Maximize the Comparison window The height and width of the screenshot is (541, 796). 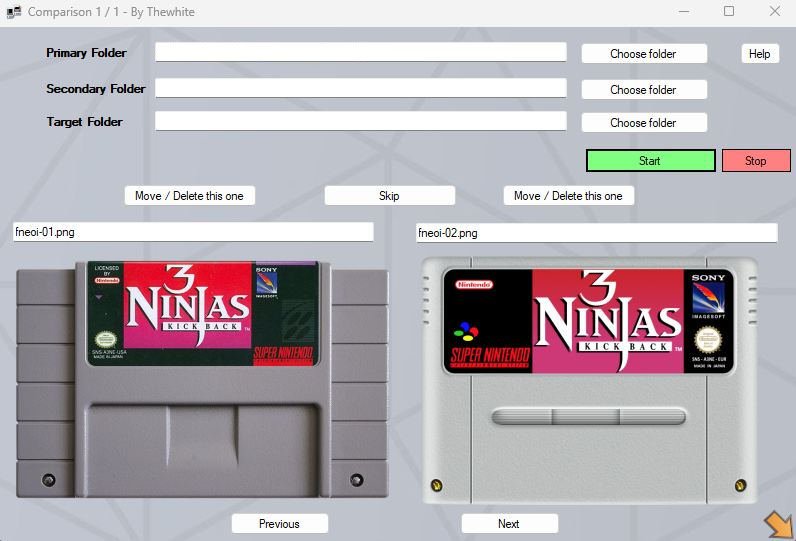pyautogui.click(x=729, y=11)
